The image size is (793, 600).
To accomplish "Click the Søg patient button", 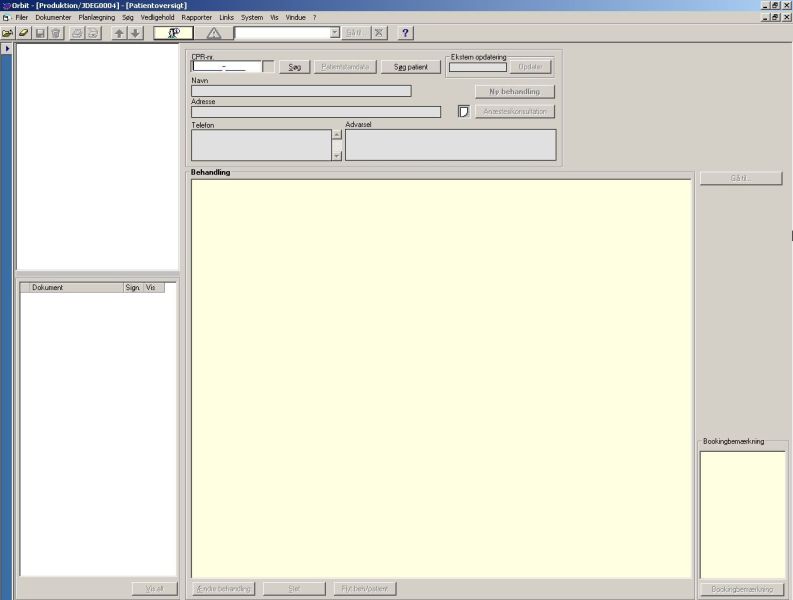I will click(x=411, y=67).
